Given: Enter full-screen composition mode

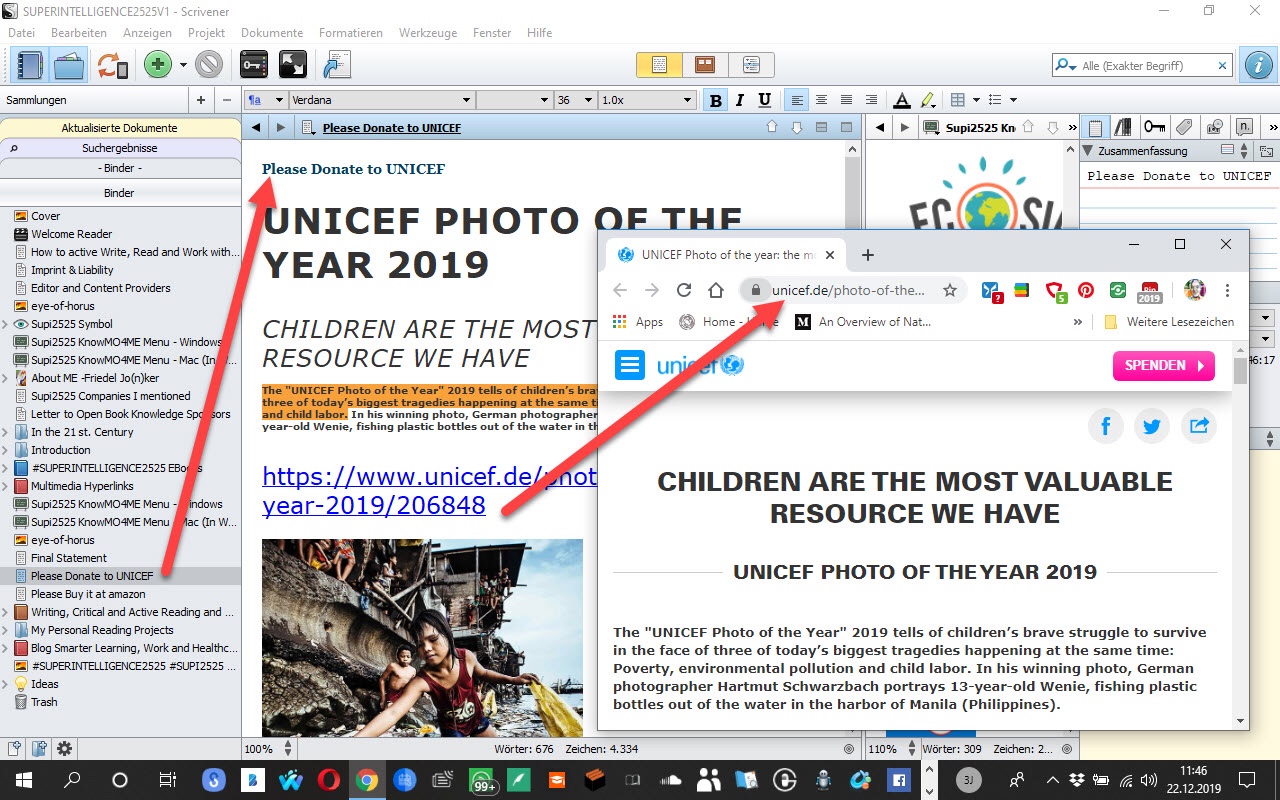Looking at the screenshot, I should pyautogui.click(x=292, y=65).
